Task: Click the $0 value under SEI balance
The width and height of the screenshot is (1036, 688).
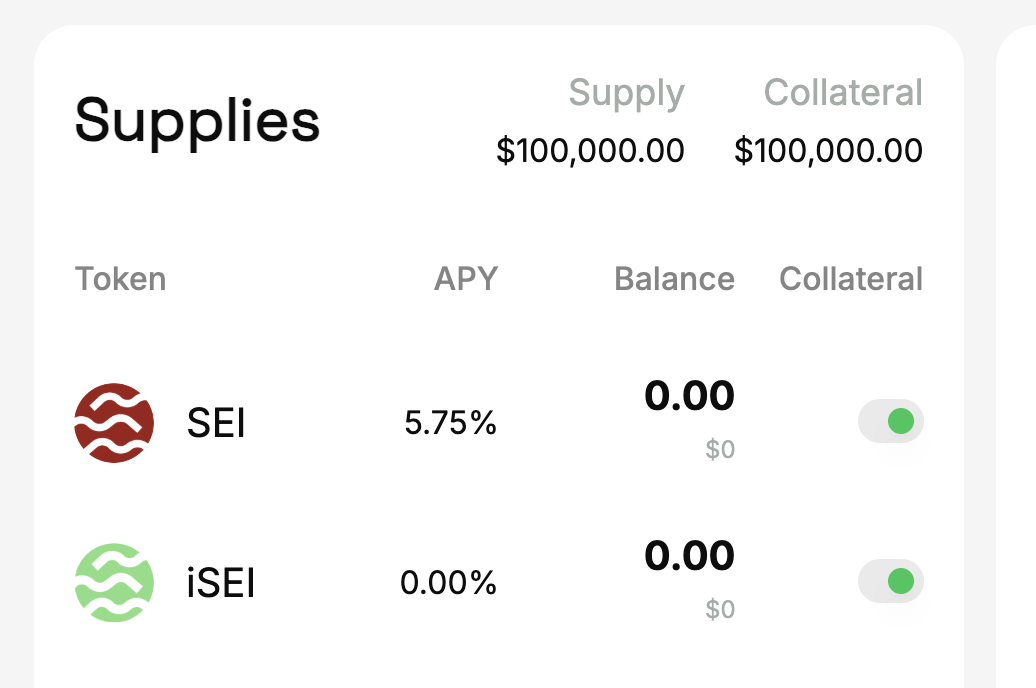Action: click(x=720, y=449)
